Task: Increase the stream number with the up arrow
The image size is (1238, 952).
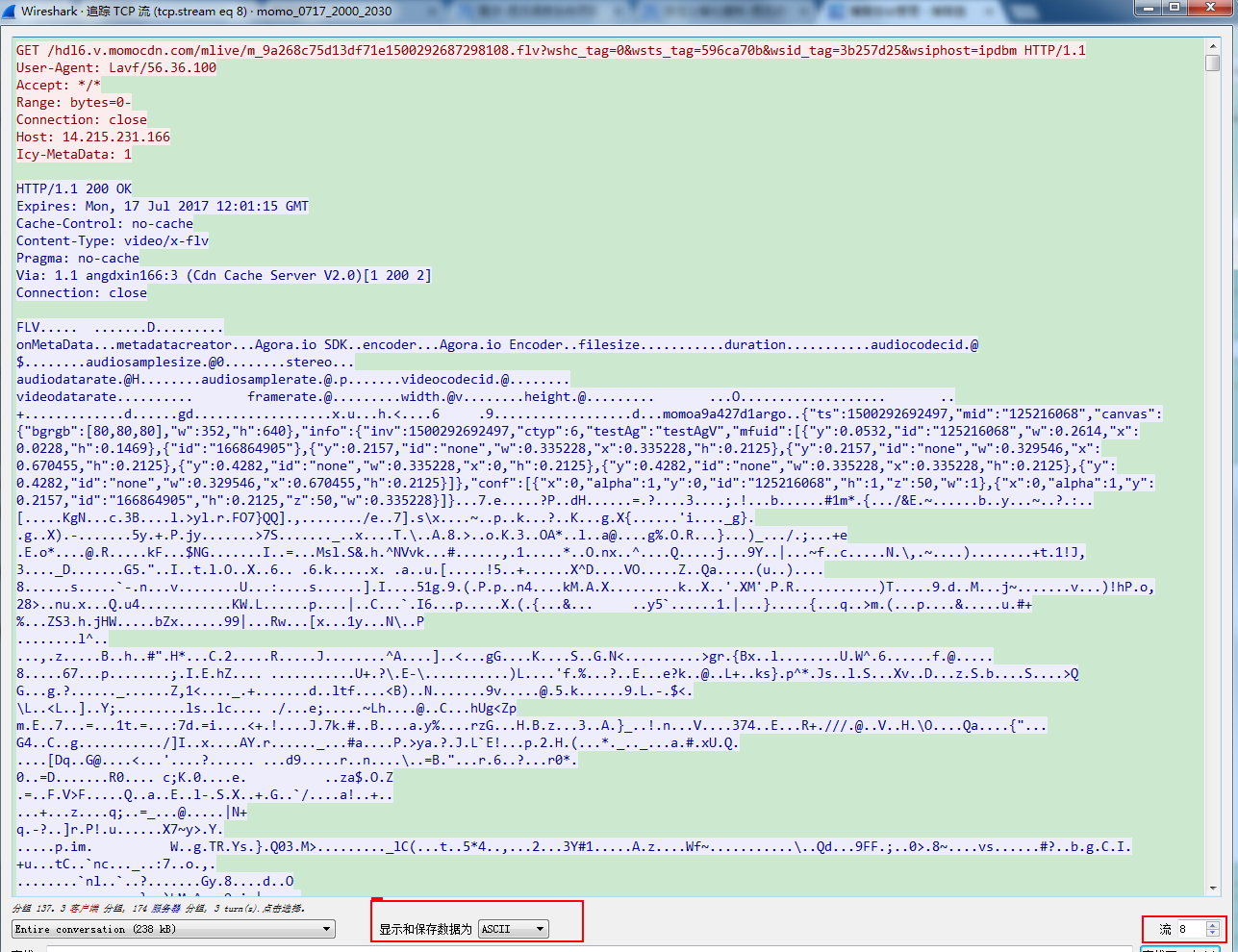Action: point(1213,925)
